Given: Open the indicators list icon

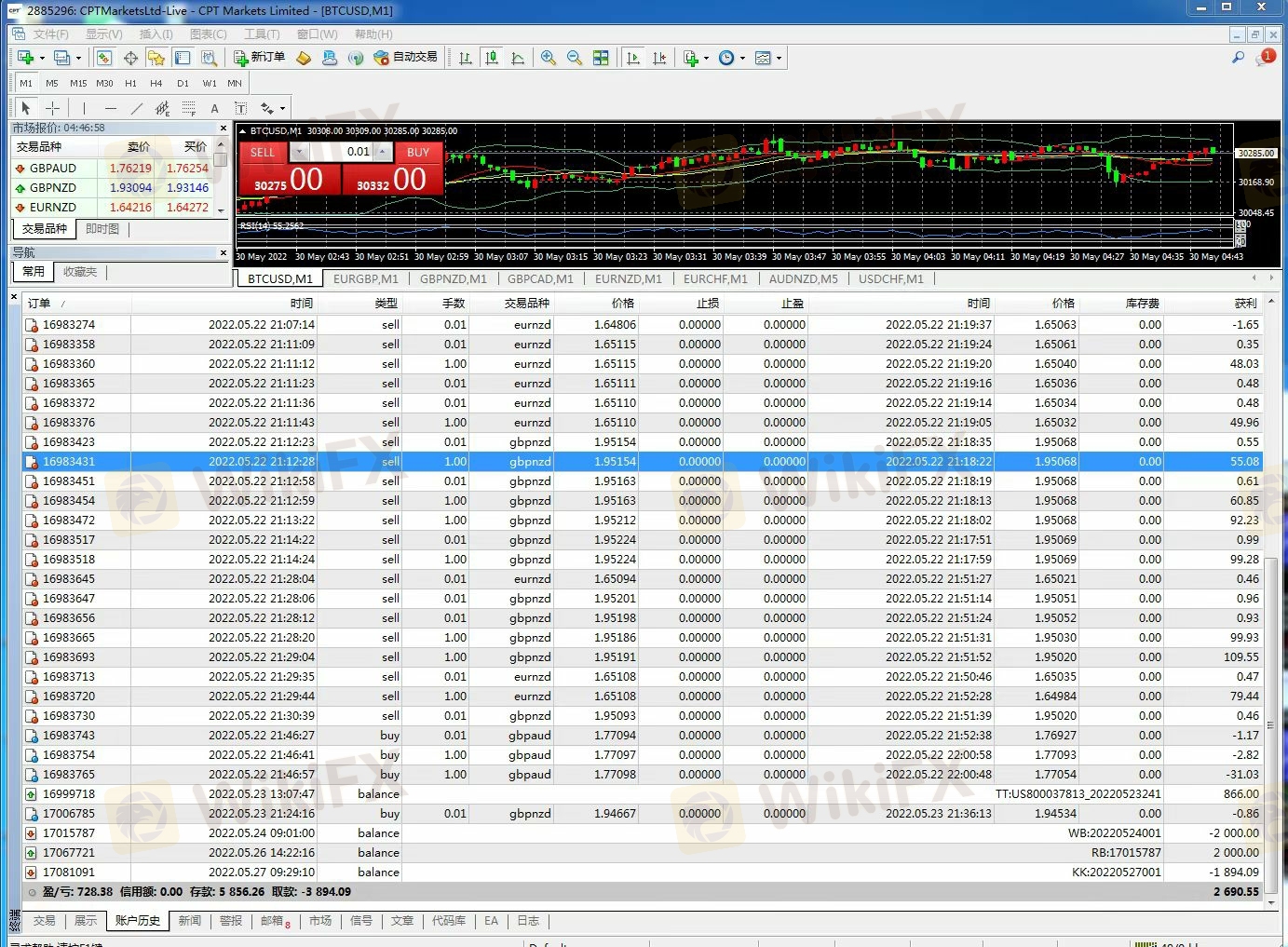Looking at the screenshot, I should click(691, 58).
